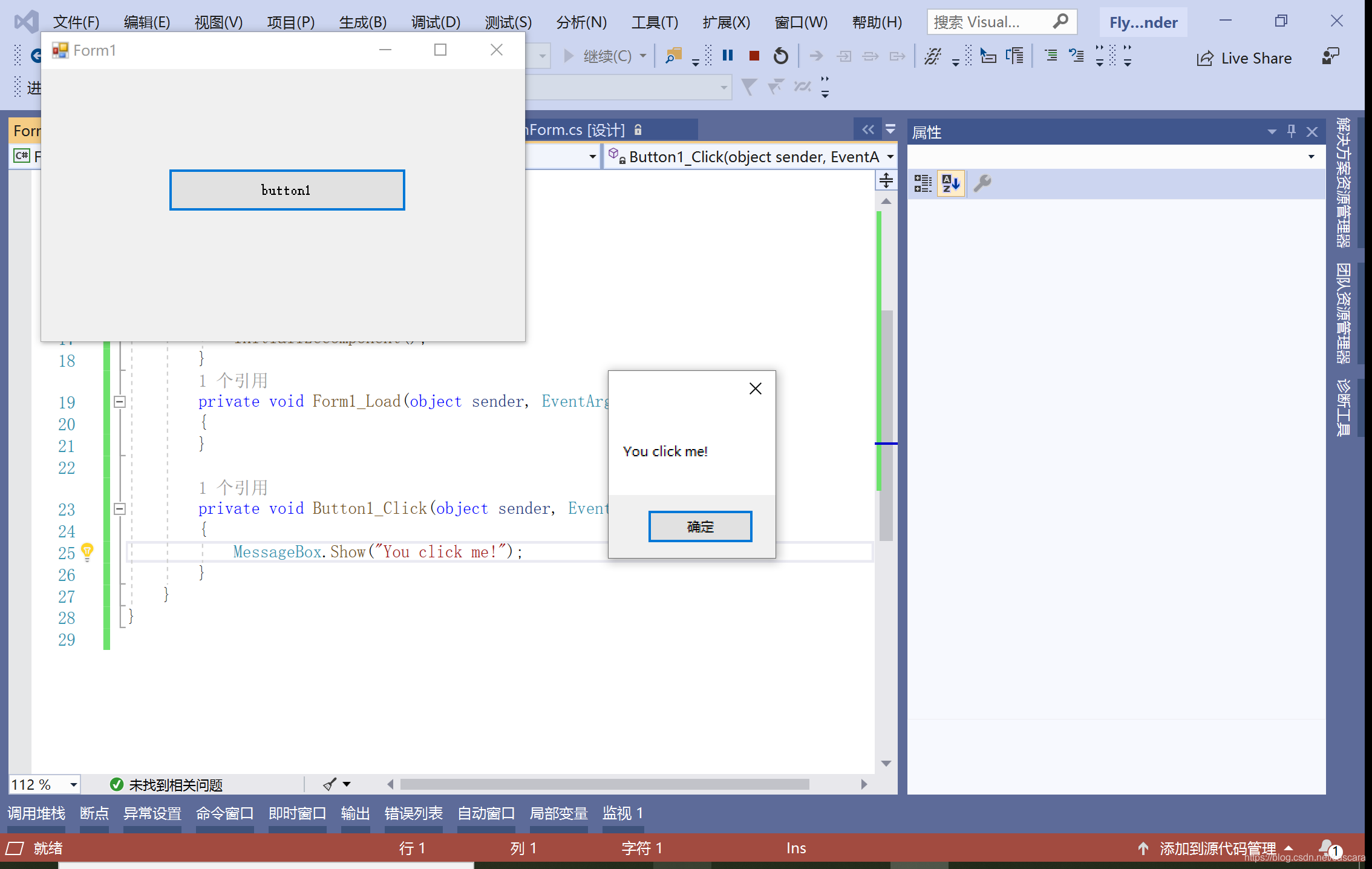The height and width of the screenshot is (869, 1372).
Task: Open property pages wrench icon
Action: pyautogui.click(x=982, y=183)
